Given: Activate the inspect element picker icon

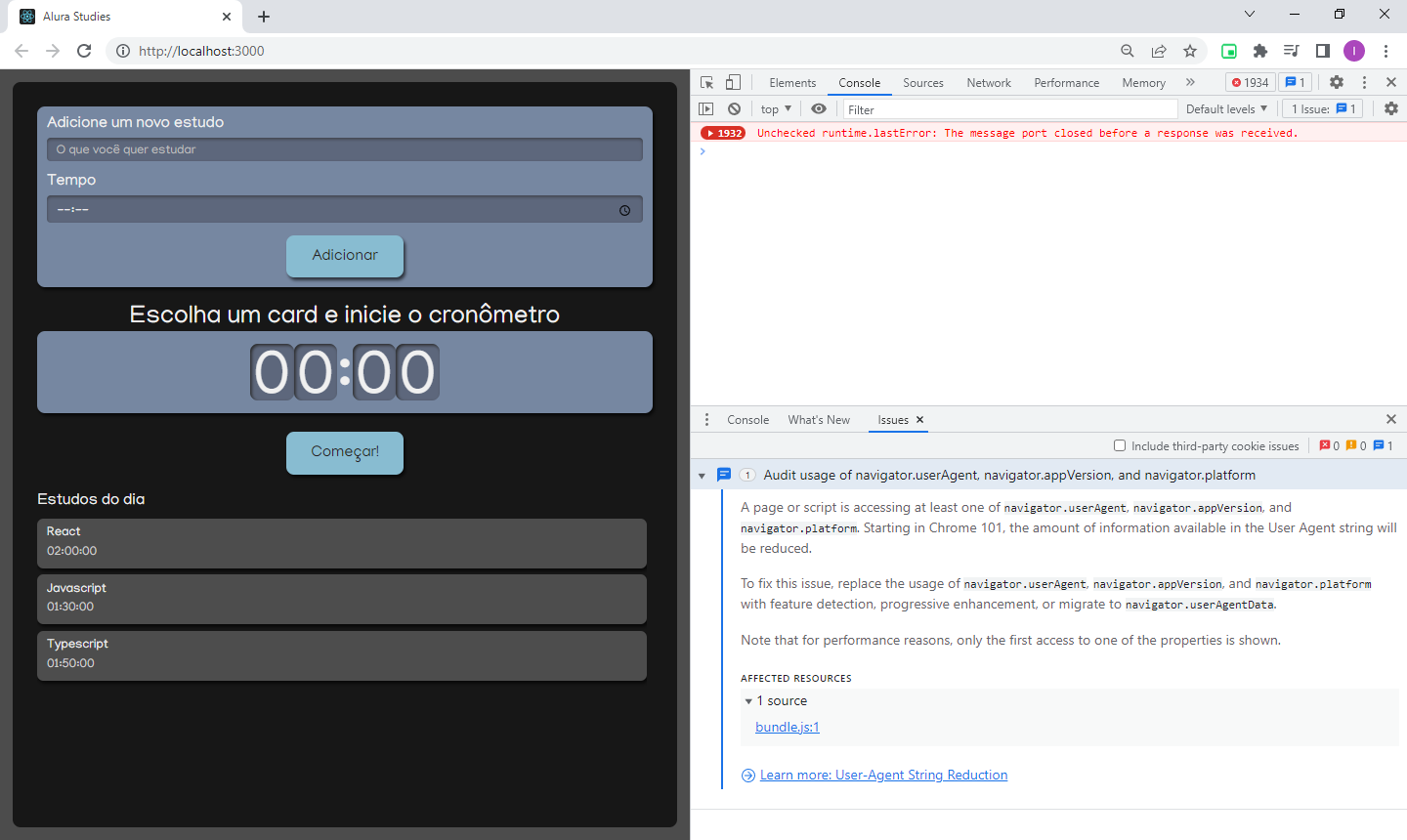Looking at the screenshot, I should point(706,83).
